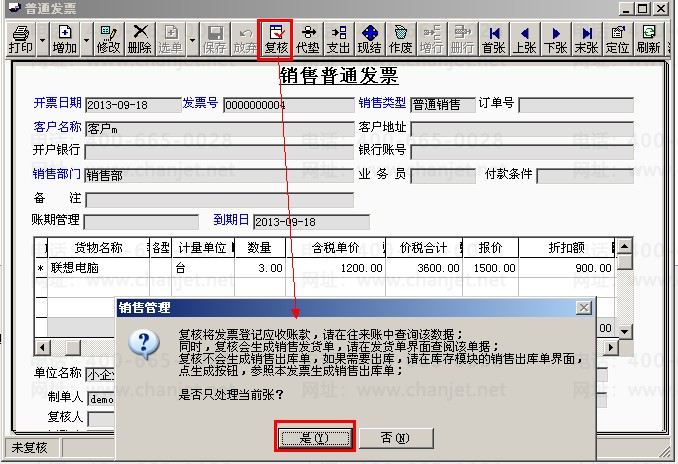Click the 删行 delete row icon

click(x=463, y=39)
